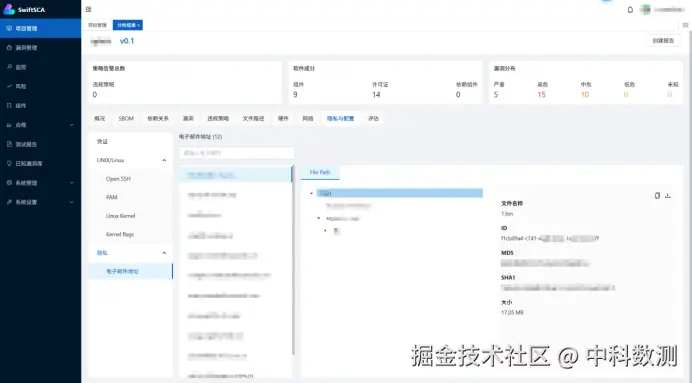Expand the 合规 sidebar submenu
Viewport: 692px width, 383px height.
[x=71, y=125]
